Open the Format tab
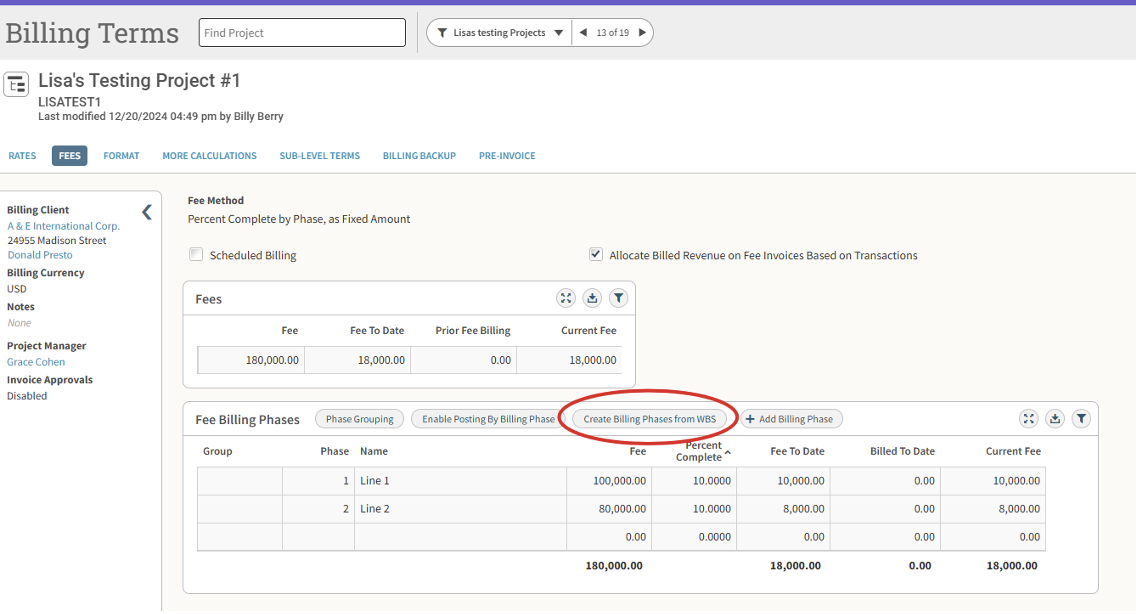This screenshot has height=614, width=1136. click(121, 156)
